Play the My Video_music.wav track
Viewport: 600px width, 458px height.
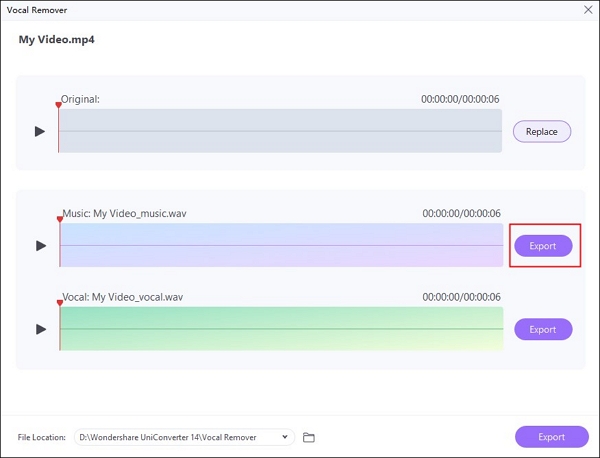point(40,245)
